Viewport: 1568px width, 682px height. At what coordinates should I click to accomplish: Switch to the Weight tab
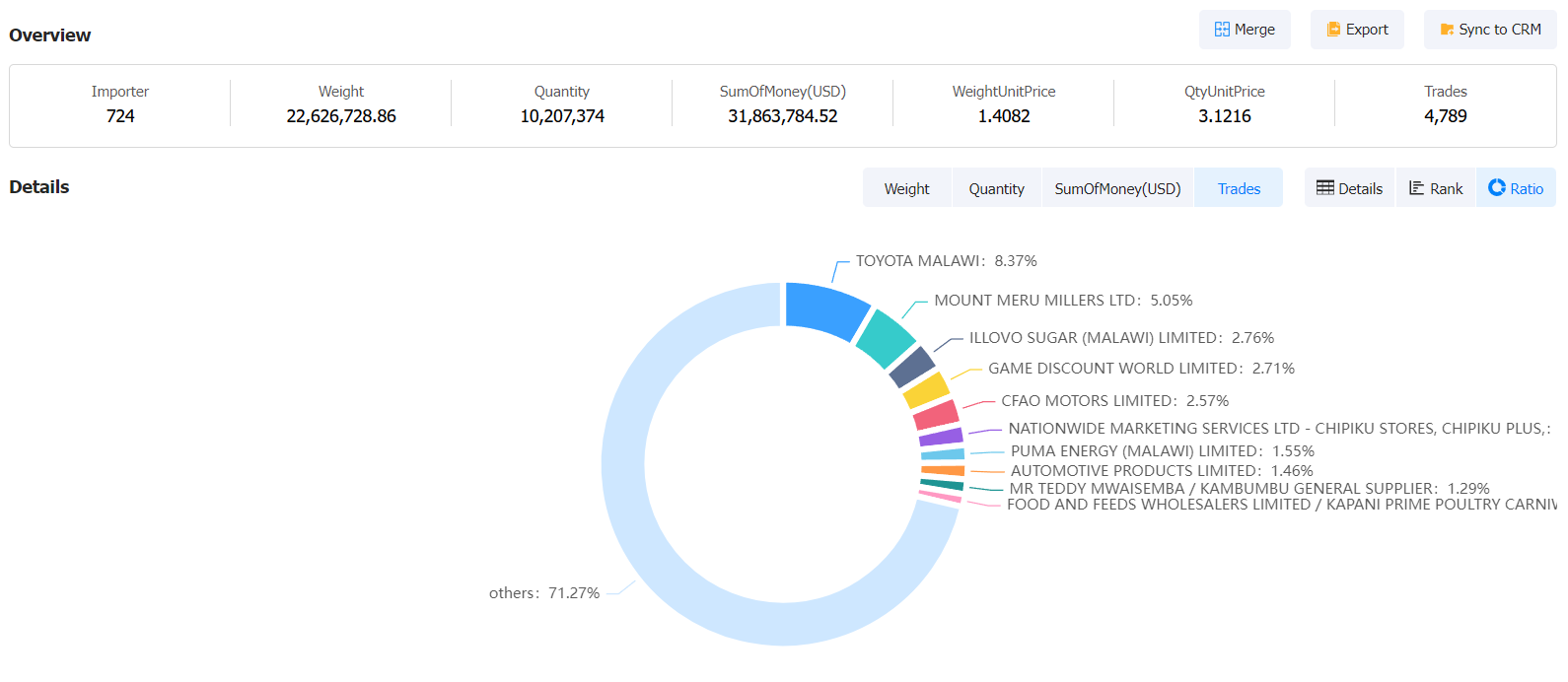click(x=906, y=188)
